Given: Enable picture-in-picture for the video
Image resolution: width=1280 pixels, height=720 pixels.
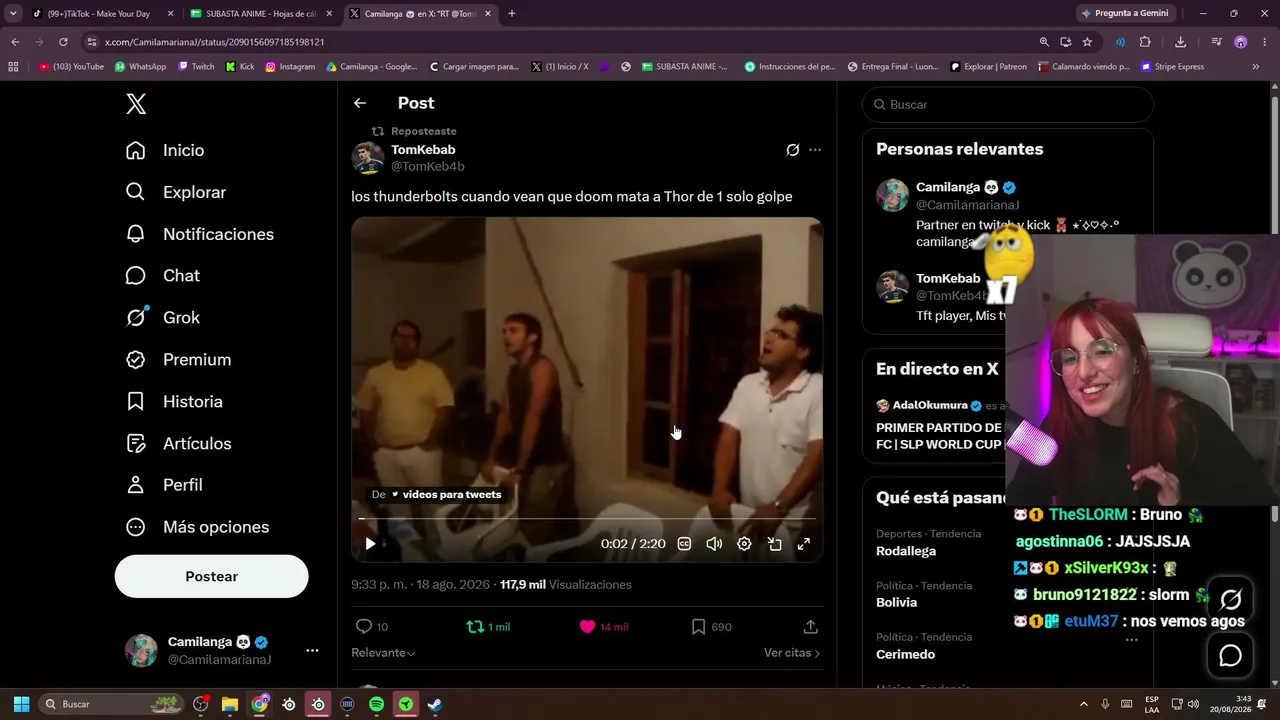Looking at the screenshot, I should click(774, 544).
